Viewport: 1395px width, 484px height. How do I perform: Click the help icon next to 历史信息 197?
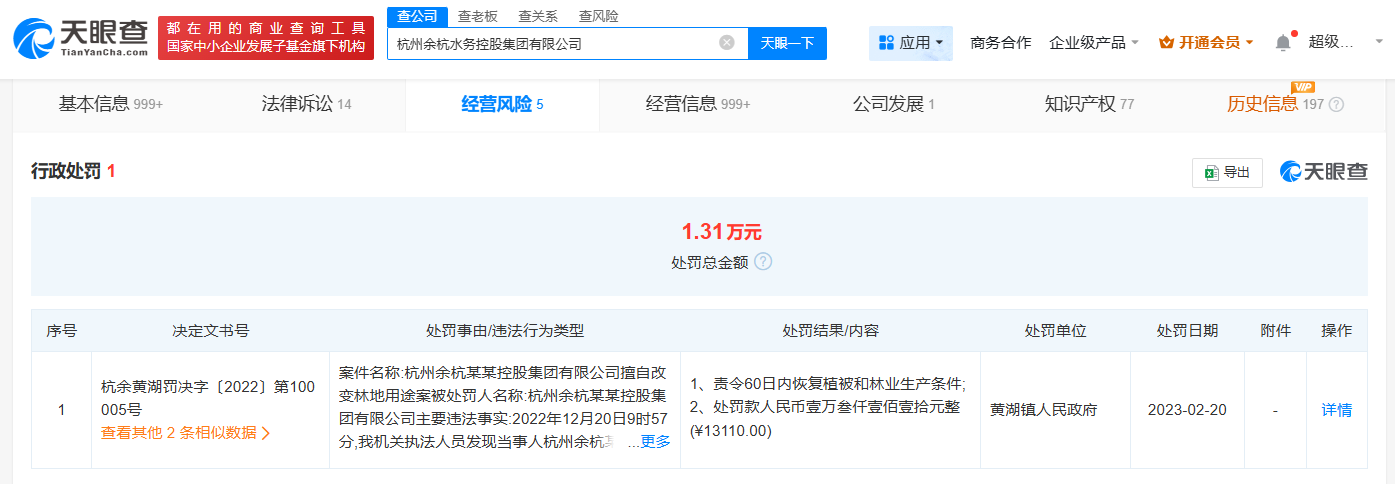click(1336, 104)
